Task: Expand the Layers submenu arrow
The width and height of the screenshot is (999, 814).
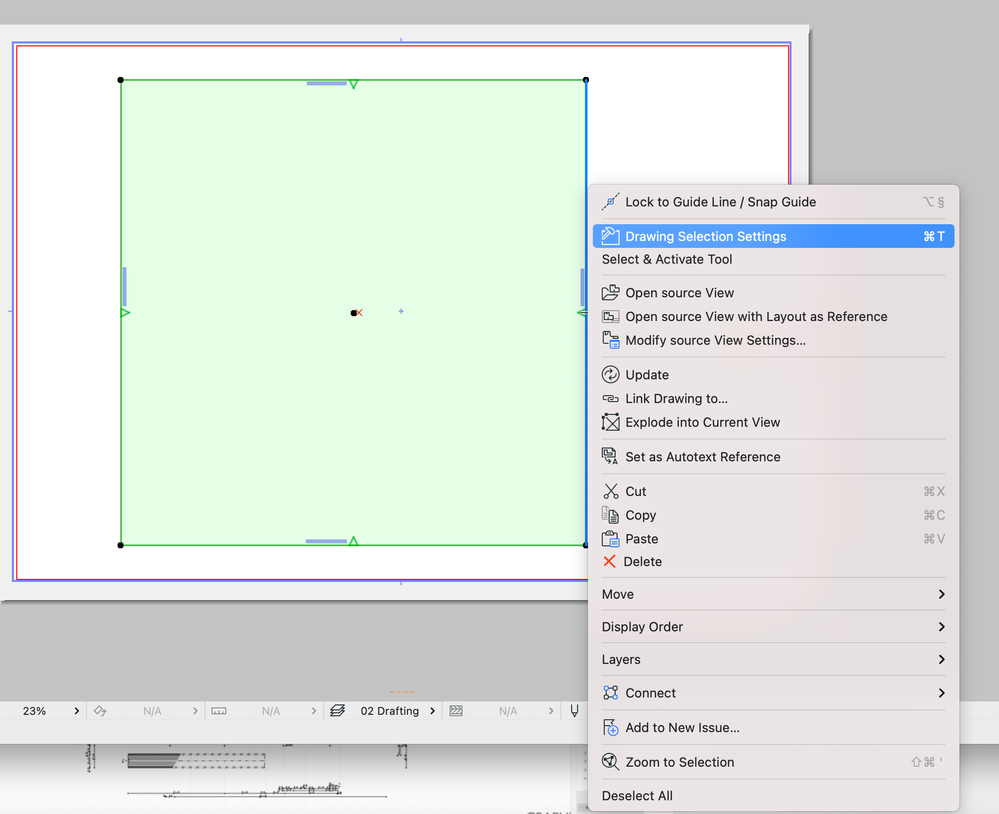Action: (x=941, y=659)
